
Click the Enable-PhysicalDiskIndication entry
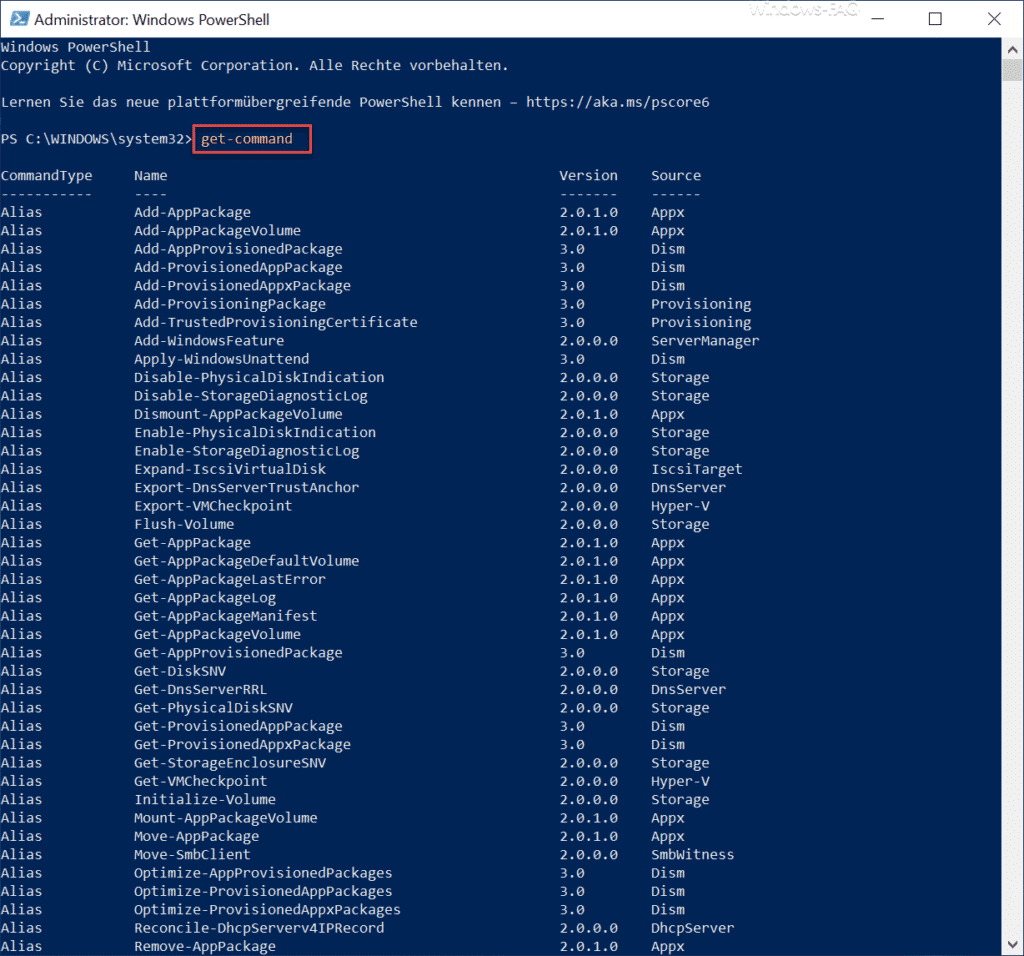(x=255, y=432)
